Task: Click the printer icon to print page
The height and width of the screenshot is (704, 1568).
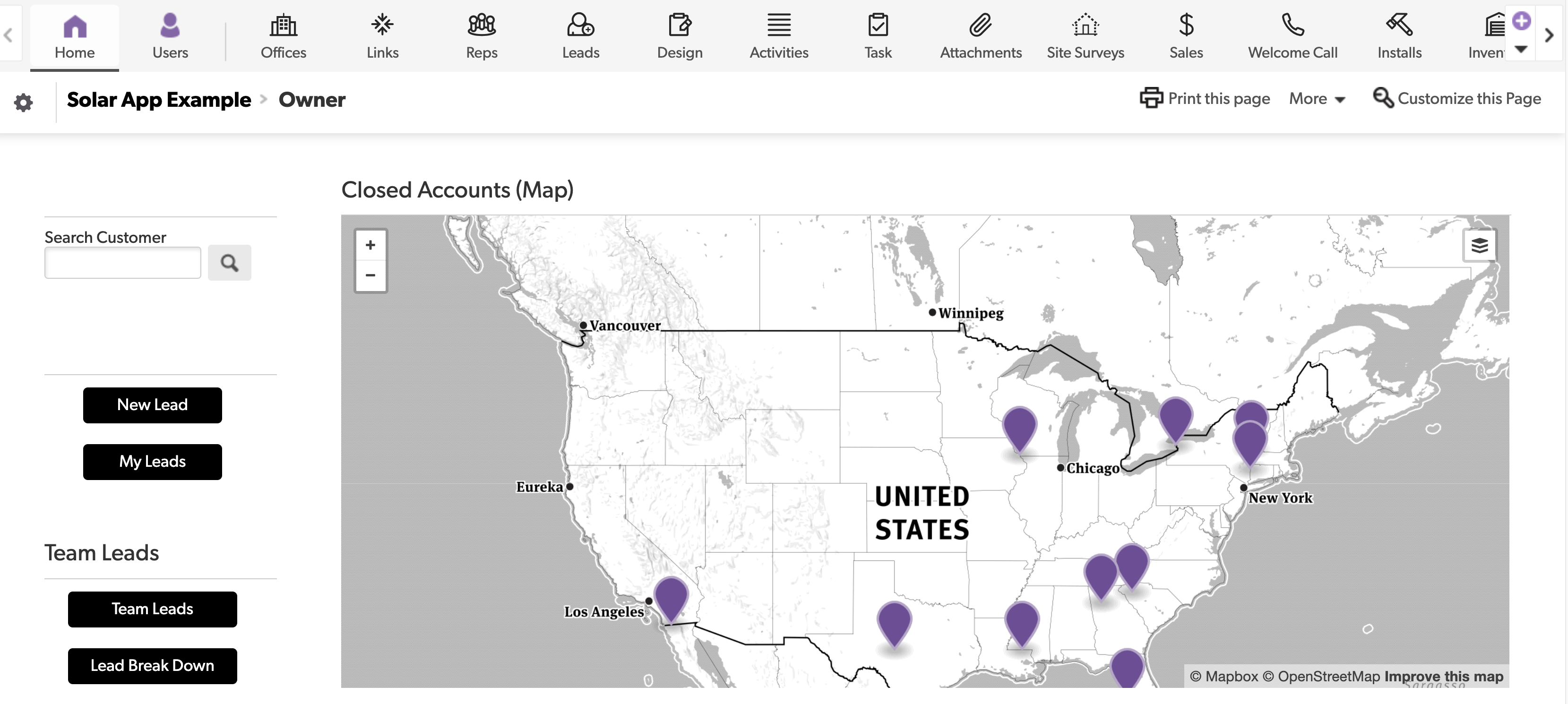Action: click(x=1151, y=98)
